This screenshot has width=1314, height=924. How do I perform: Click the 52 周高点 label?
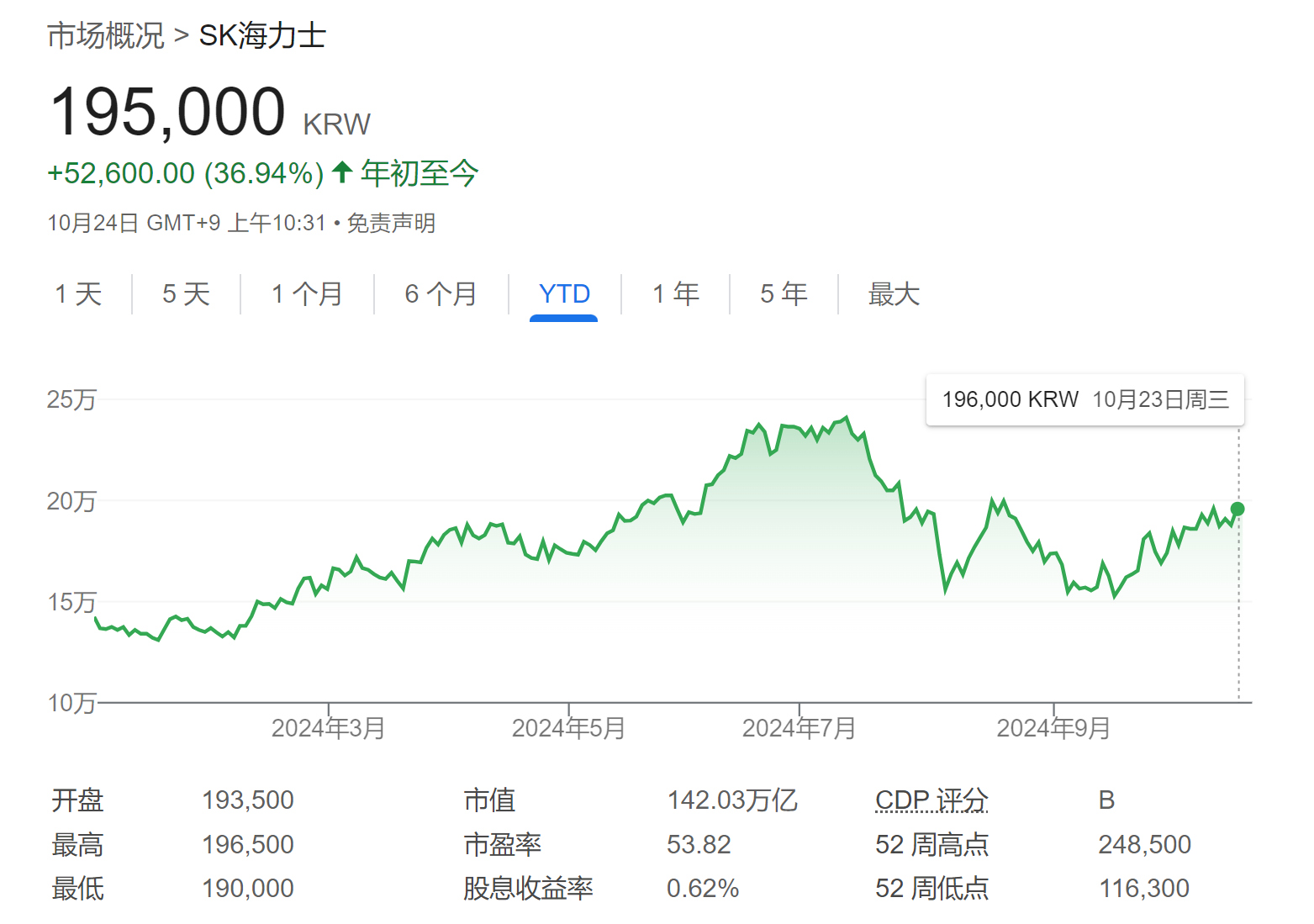click(x=931, y=845)
